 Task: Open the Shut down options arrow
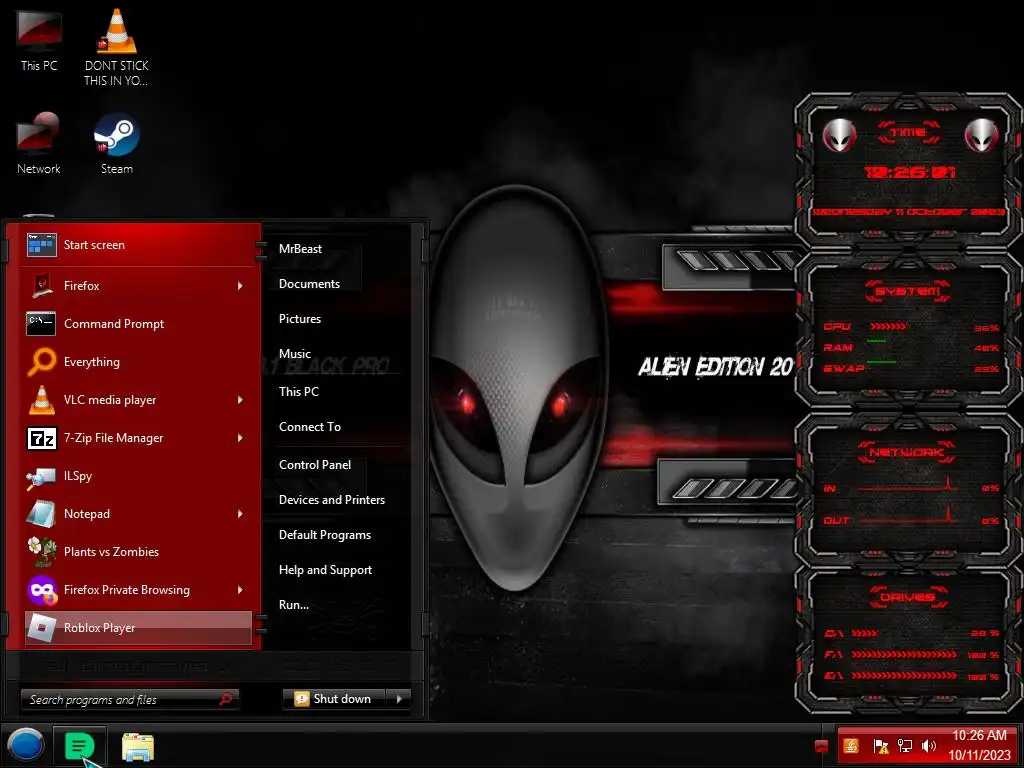[399, 699]
